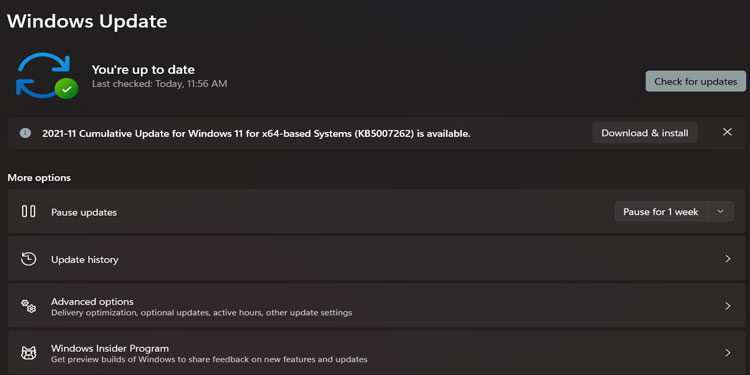Click the More options heading
Viewport: 750px width, 375px height.
tap(39, 178)
